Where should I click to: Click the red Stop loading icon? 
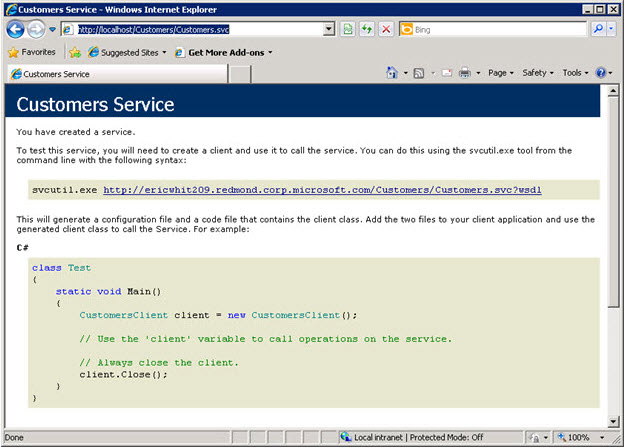point(386,29)
